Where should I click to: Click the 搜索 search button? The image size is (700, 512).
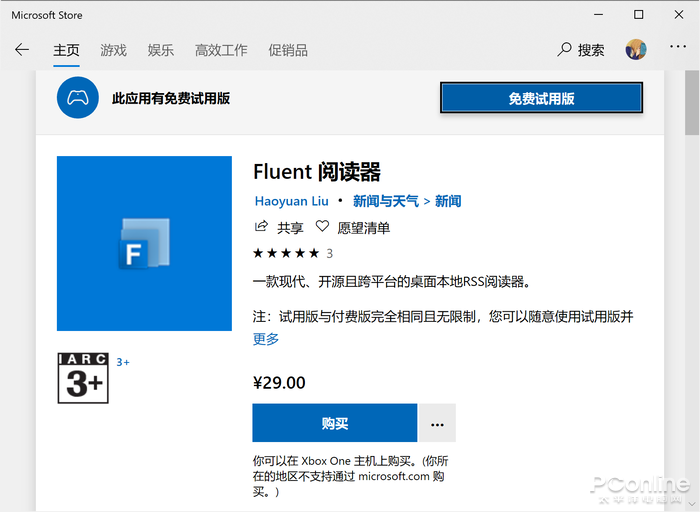point(581,50)
